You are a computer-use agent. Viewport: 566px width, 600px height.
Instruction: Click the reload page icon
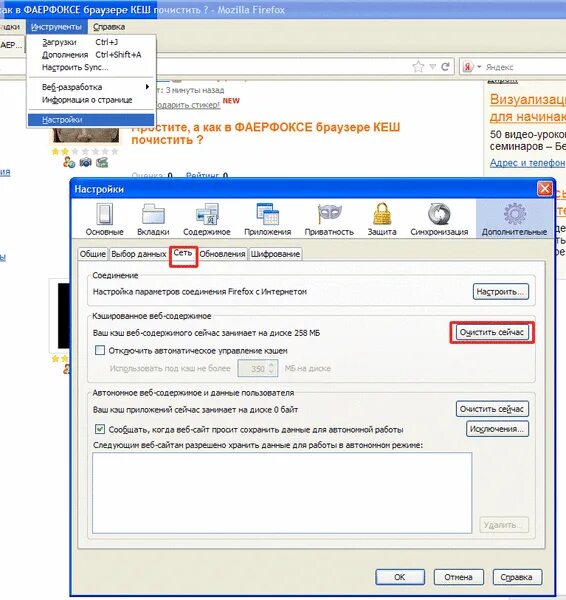coord(445,67)
